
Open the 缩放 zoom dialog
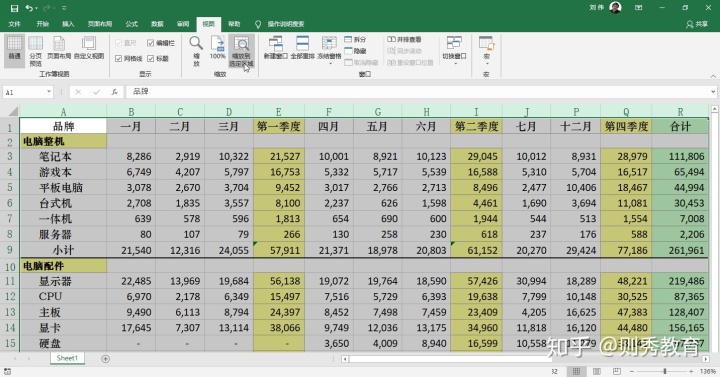pos(196,51)
